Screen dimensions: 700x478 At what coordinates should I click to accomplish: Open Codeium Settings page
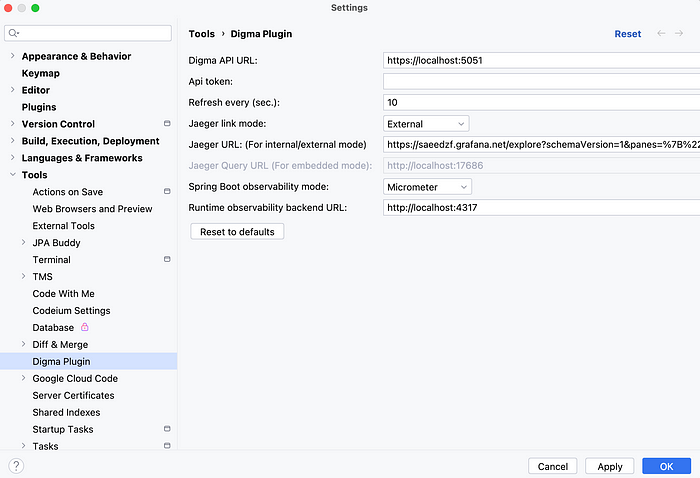[71, 311]
